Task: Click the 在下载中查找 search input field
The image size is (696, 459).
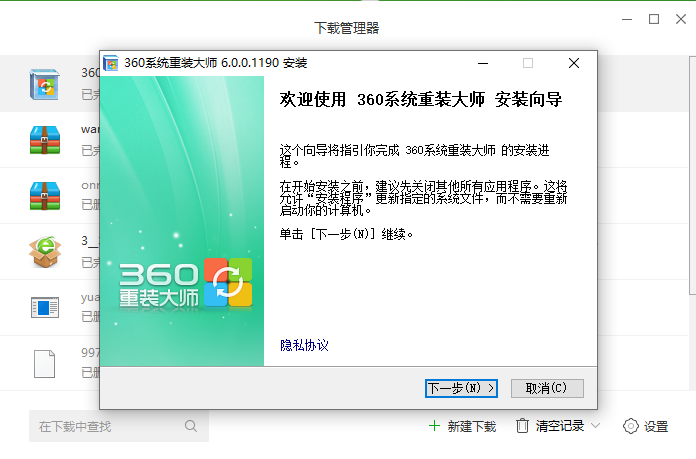Action: 119,426
